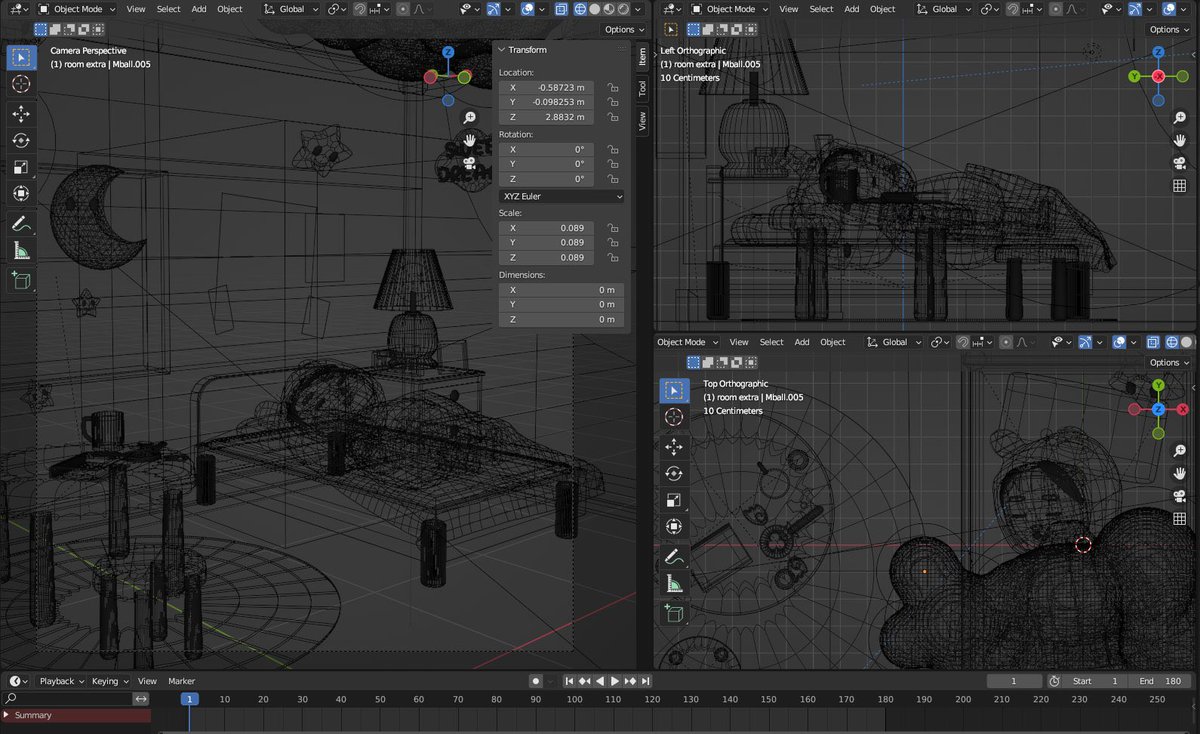Play the animation in the timeline
Viewport: 1200px width, 734px height.
[615, 681]
